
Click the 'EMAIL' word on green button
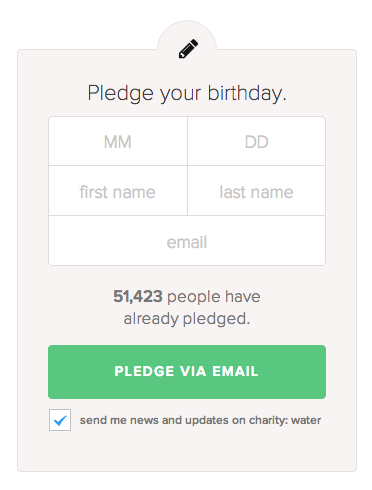click(x=235, y=371)
